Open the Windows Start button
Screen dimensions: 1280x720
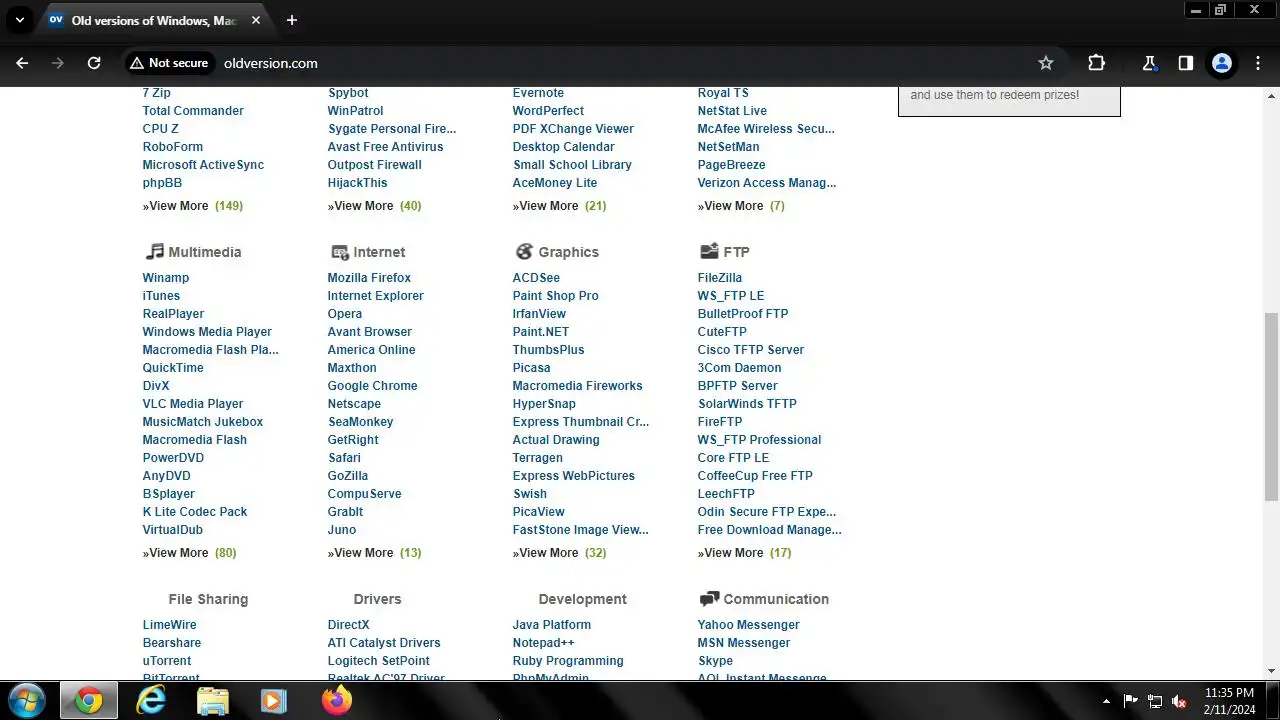pos(27,701)
